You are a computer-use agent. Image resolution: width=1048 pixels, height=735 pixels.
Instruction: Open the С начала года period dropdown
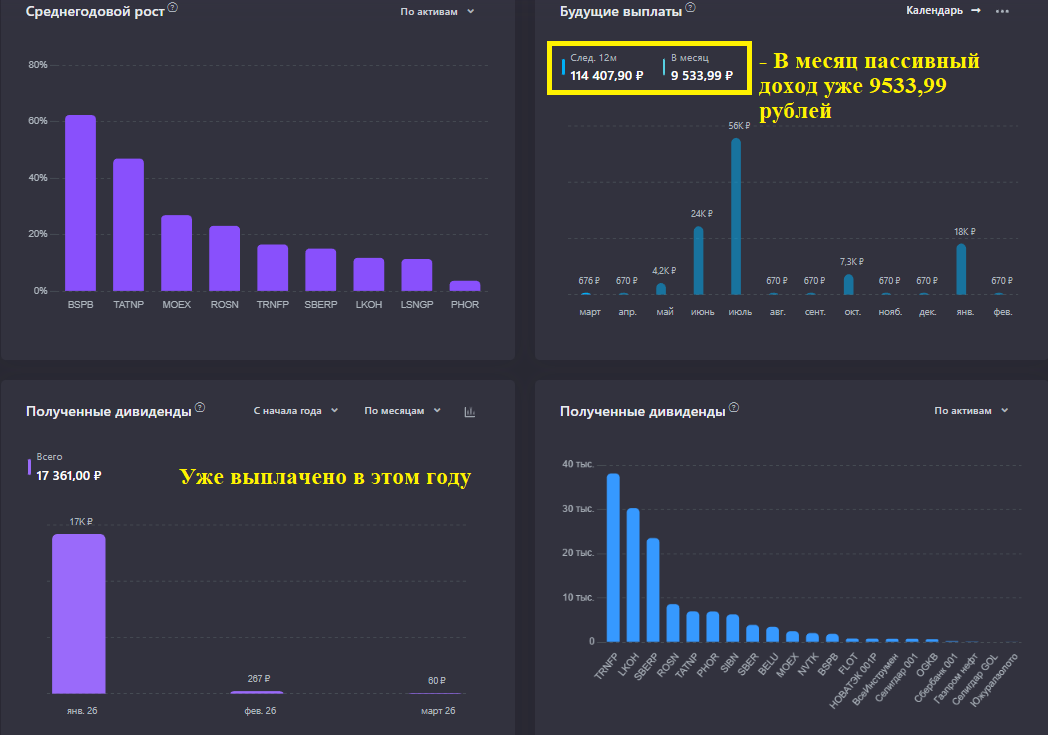pos(295,410)
